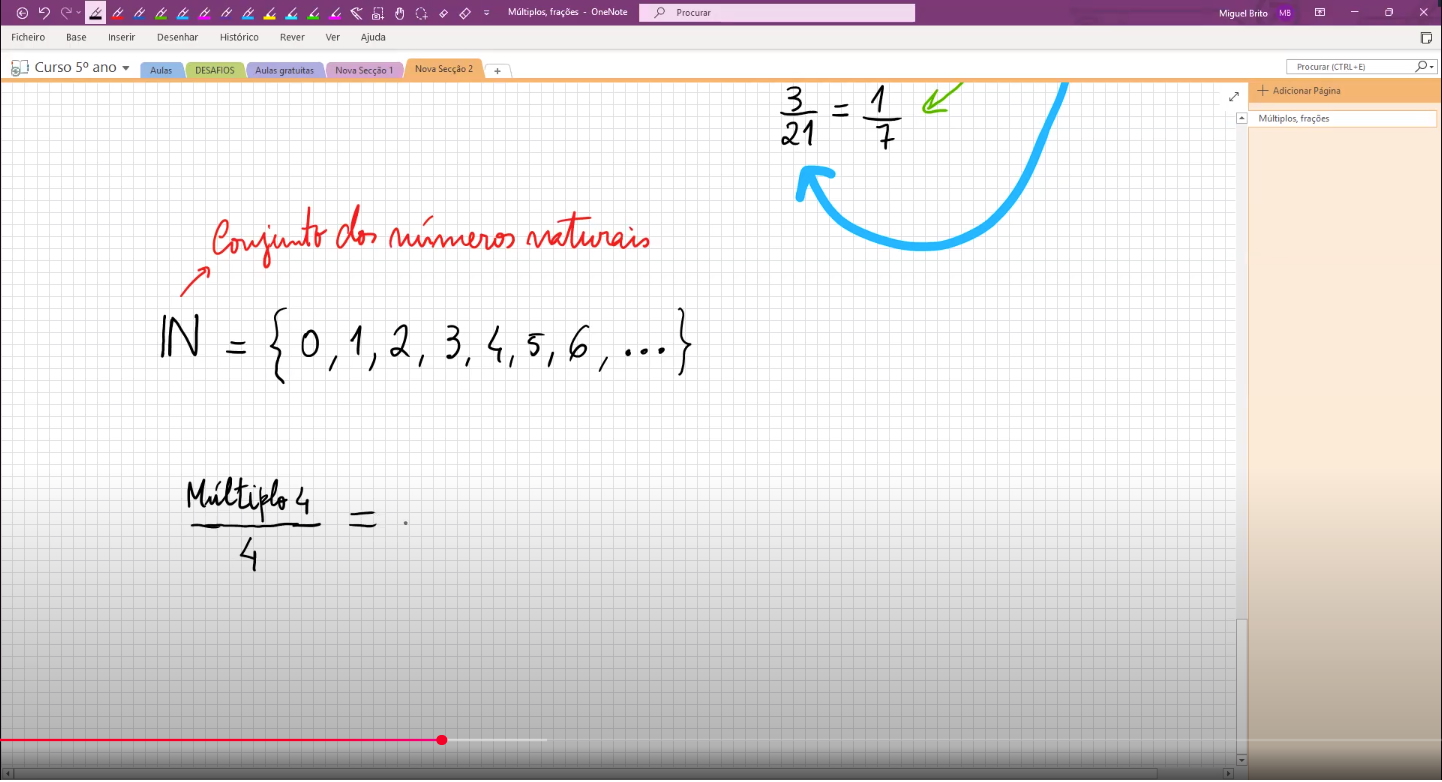Open the Ver ribbon tab

pyautogui.click(x=333, y=37)
